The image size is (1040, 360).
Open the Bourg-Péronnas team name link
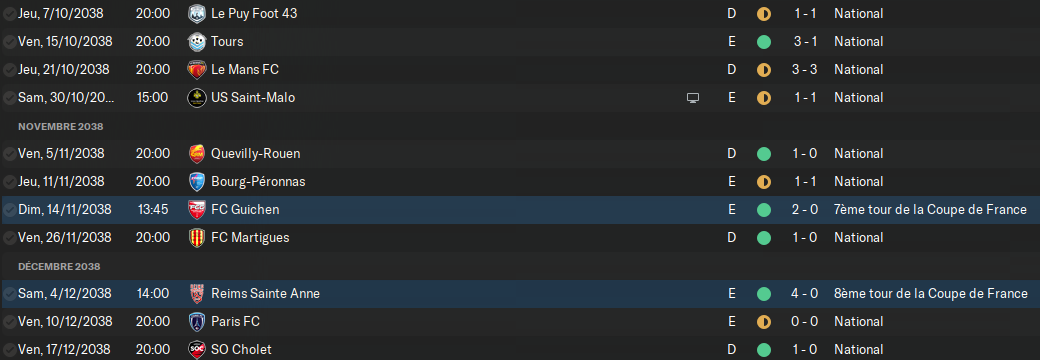(x=258, y=181)
